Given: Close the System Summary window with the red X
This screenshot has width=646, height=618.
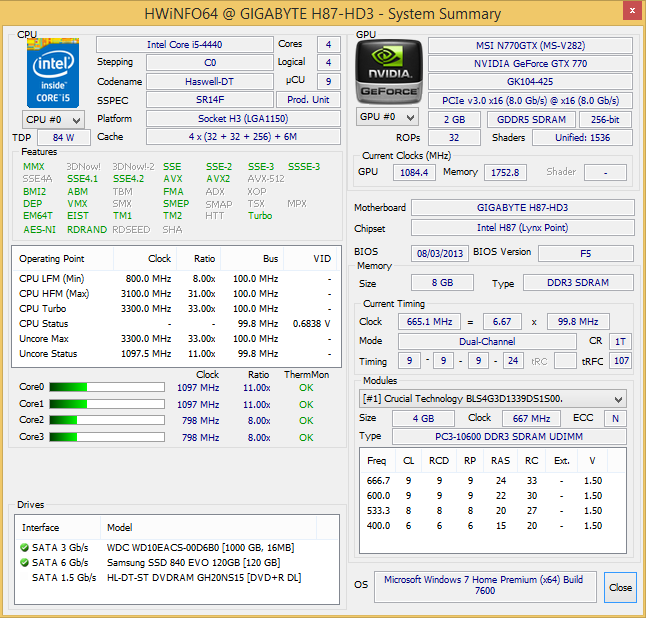Looking at the screenshot, I should 632,11.
